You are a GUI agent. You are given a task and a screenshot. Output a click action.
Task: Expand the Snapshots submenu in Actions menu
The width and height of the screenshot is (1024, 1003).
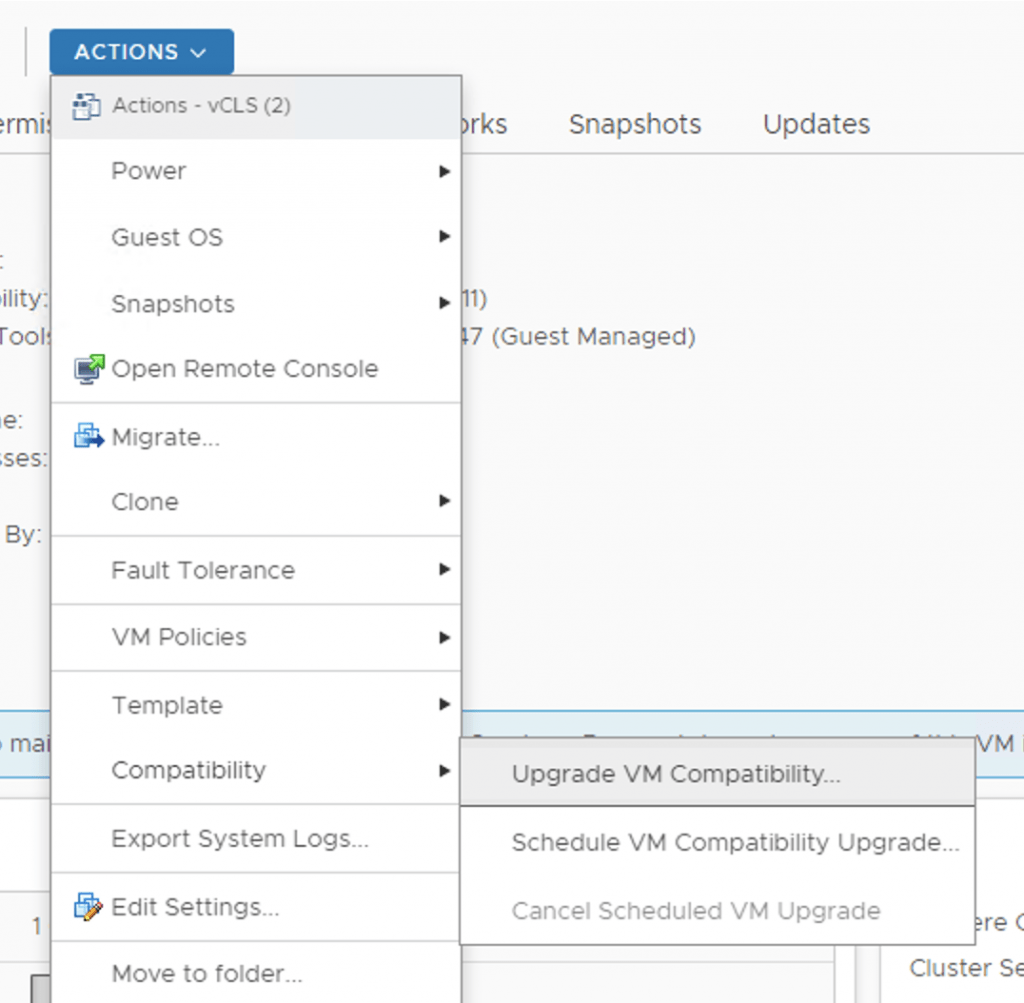click(173, 304)
